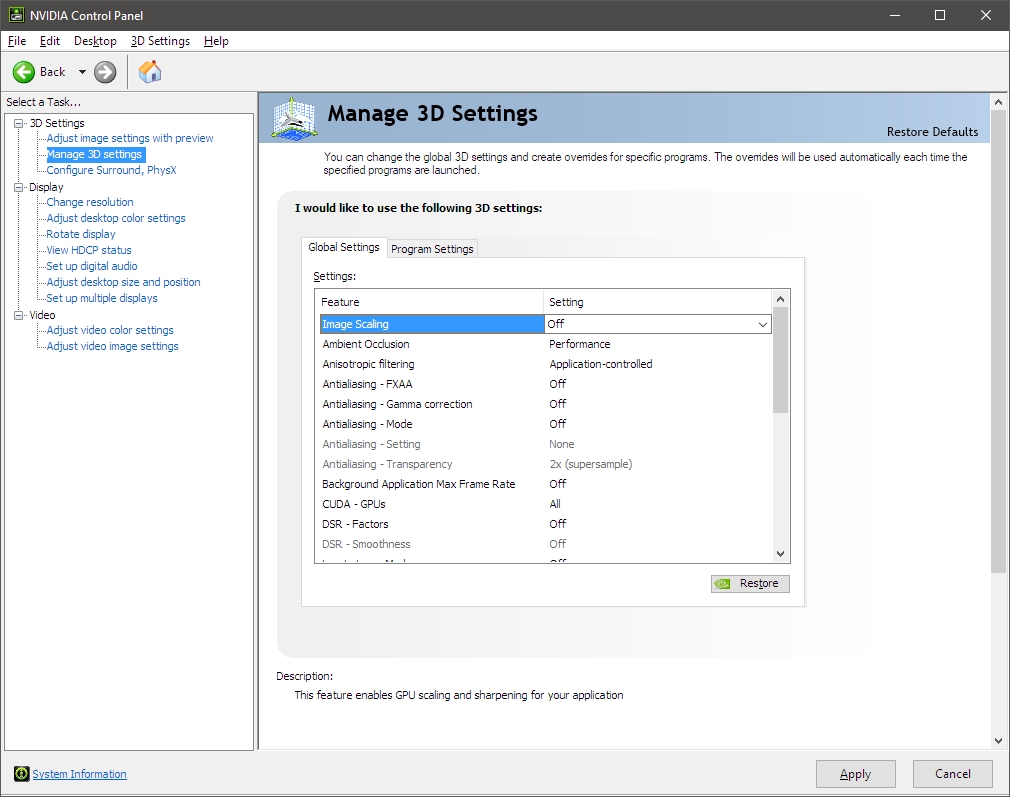This screenshot has height=797, width=1010.
Task: Click Restore Defaults link
Action: click(x=932, y=132)
